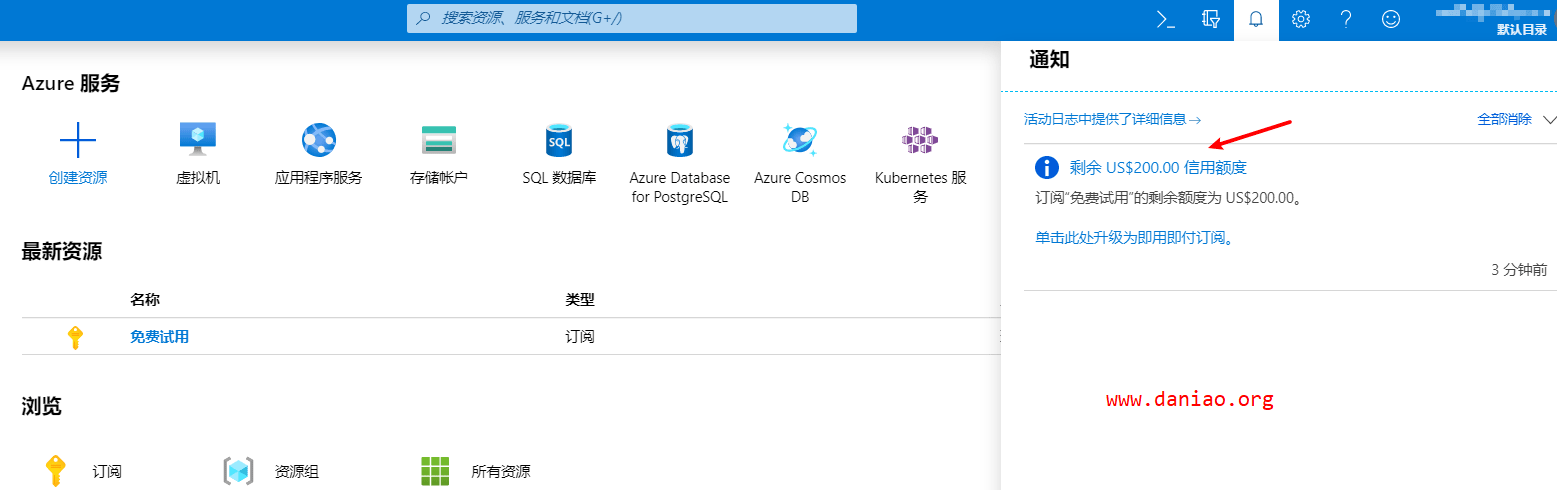The image size is (1557, 490).
Task: Launch the Azure Cosmos DB icon
Action: tap(800, 141)
